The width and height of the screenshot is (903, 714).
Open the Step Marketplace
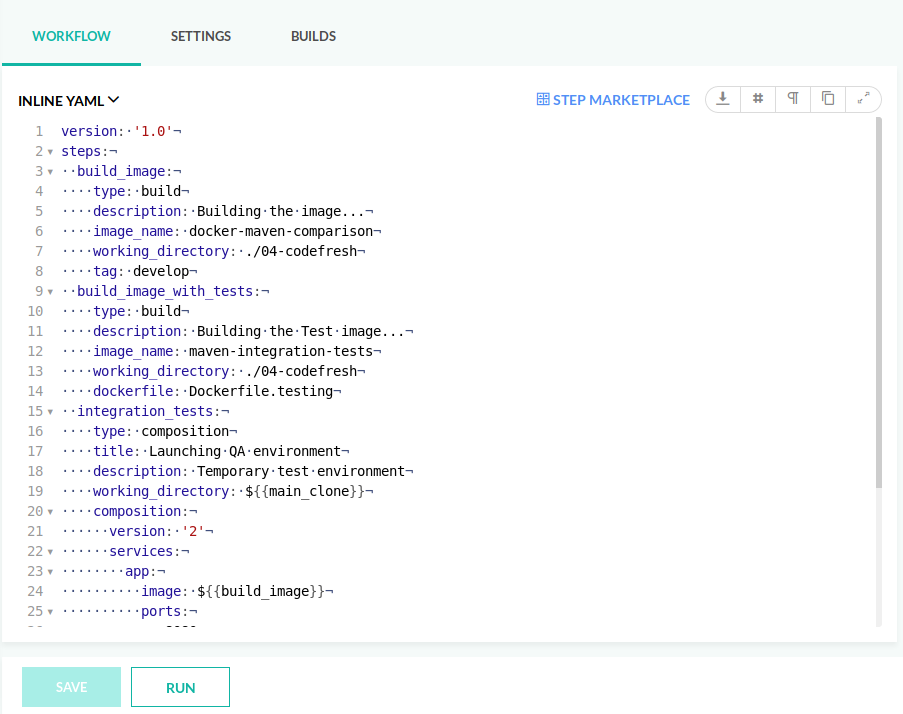(613, 99)
